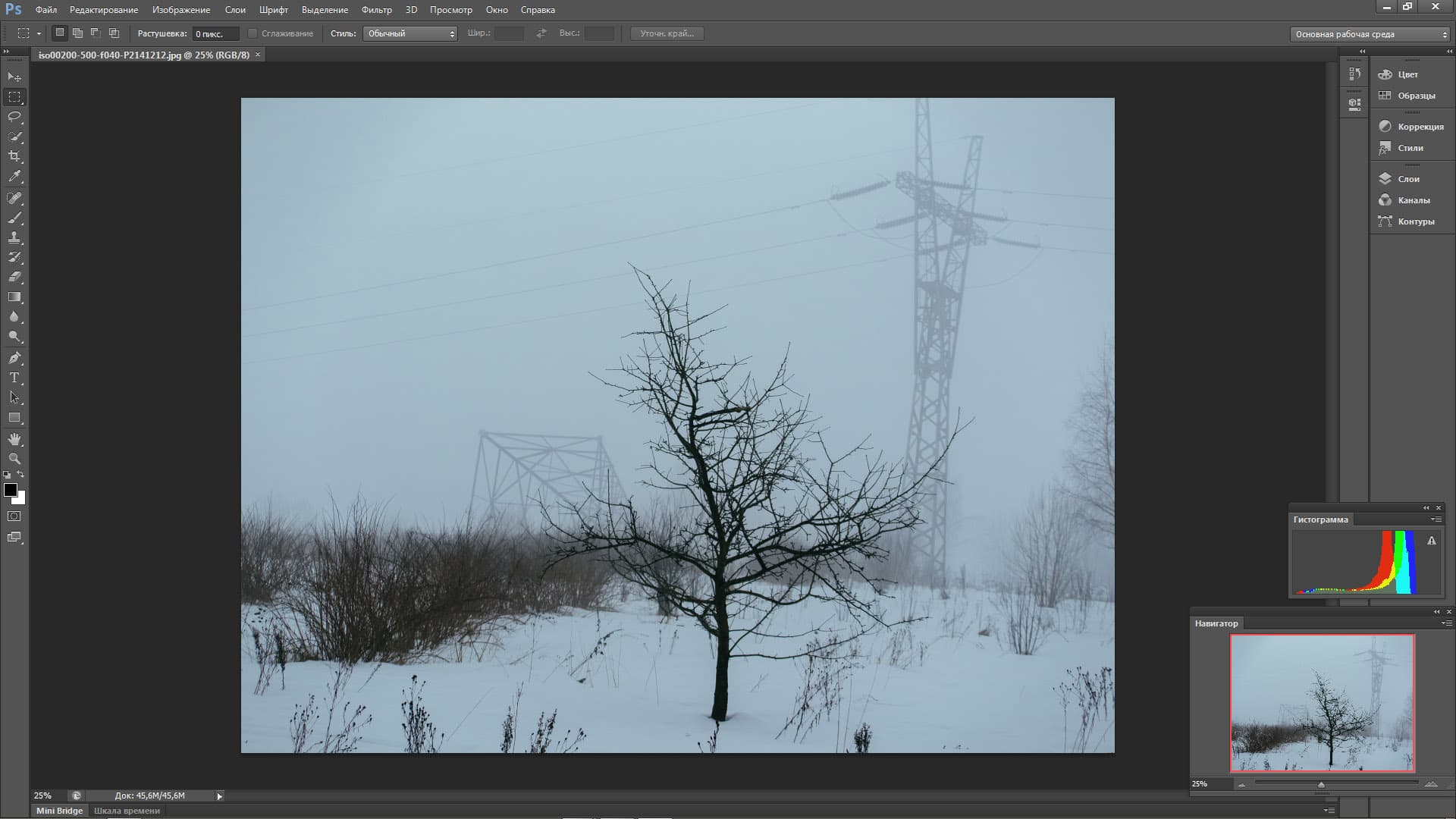Choose Add to selection mode
1456x819 pixels.
click(x=77, y=33)
